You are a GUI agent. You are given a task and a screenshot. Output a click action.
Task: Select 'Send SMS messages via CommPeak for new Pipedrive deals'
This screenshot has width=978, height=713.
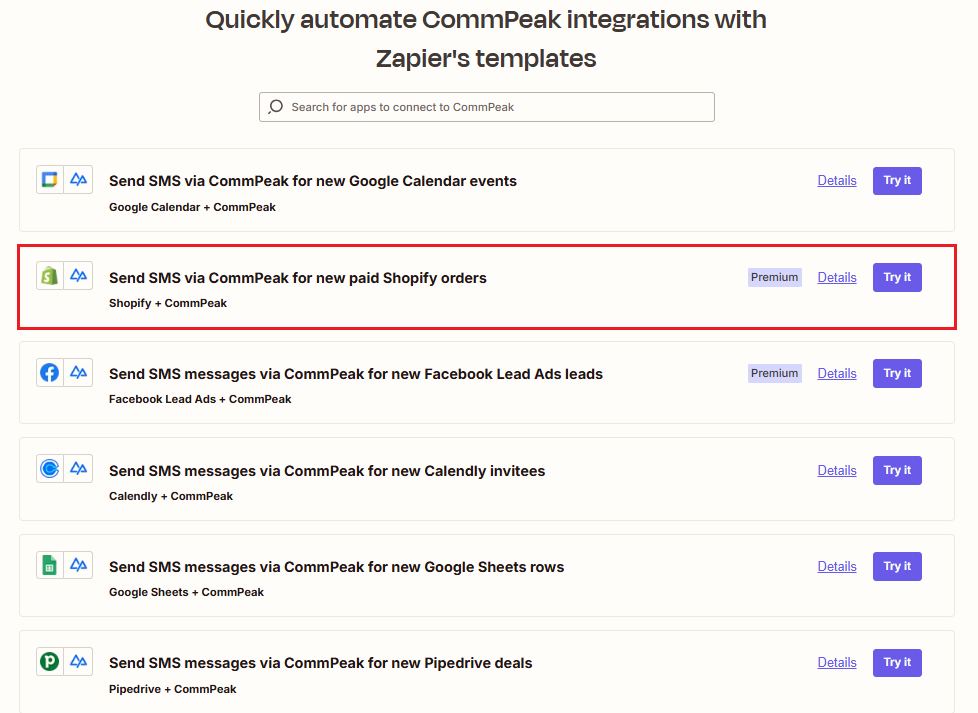coord(321,662)
